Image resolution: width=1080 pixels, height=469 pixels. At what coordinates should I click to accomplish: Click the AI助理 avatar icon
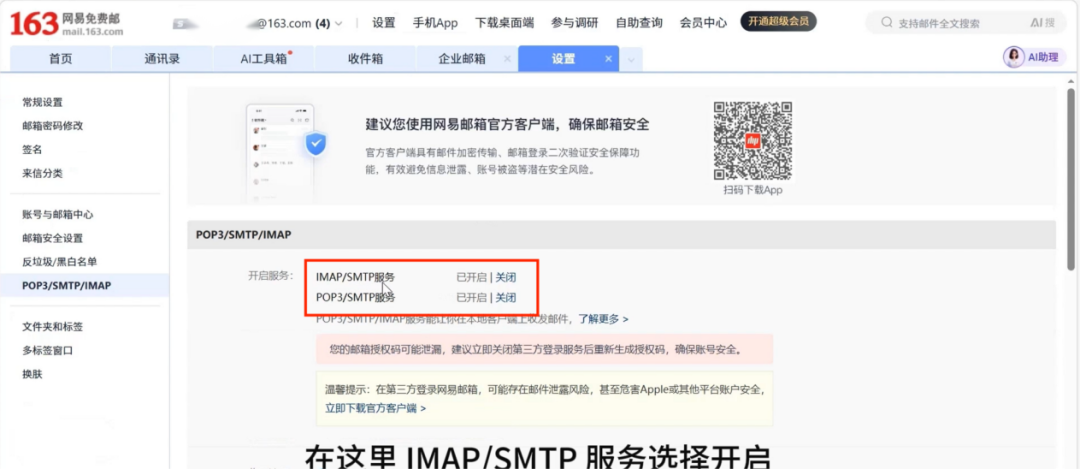1014,58
